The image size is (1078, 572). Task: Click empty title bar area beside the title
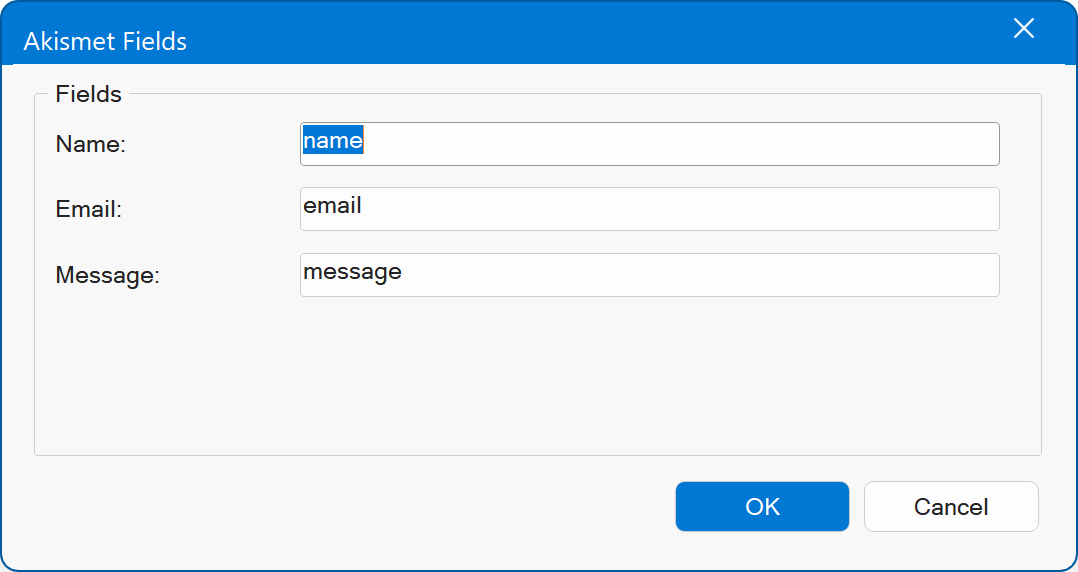pyautogui.click(x=591, y=34)
